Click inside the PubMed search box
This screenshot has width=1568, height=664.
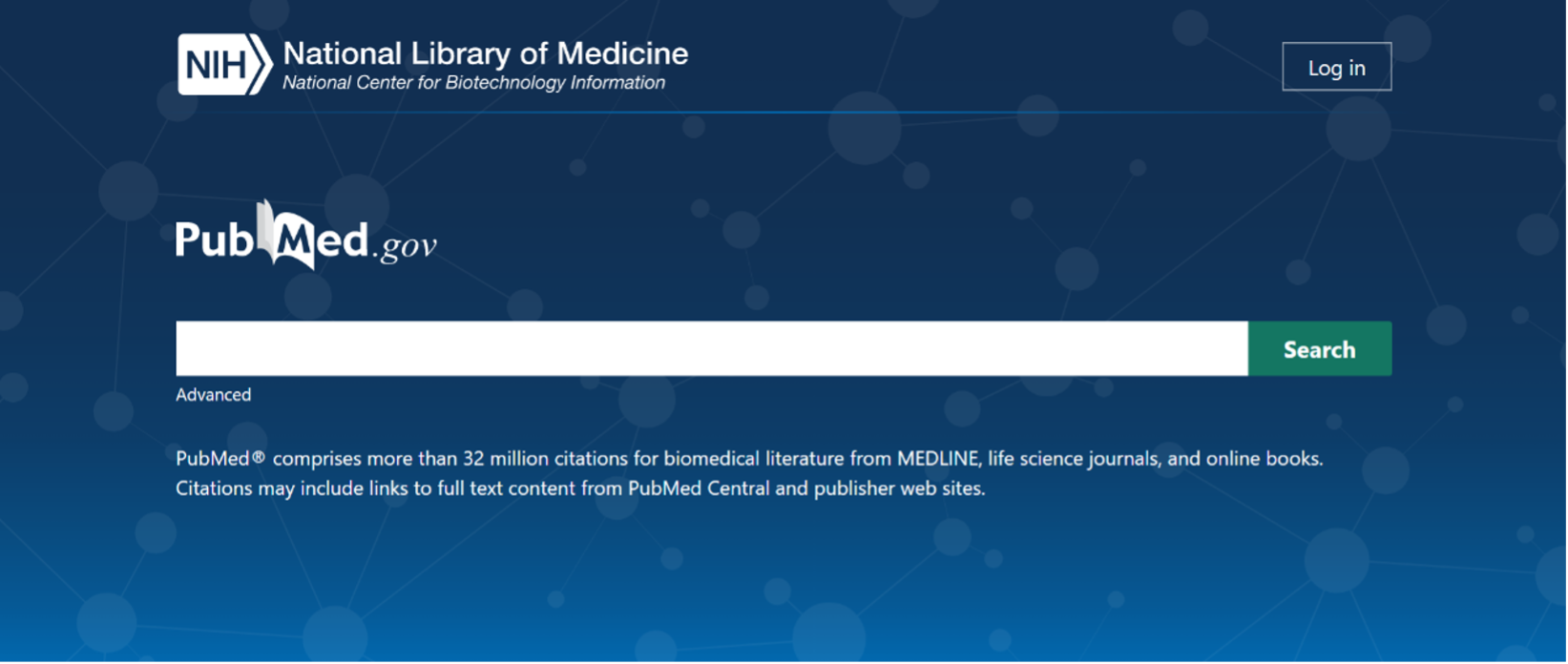(711, 348)
